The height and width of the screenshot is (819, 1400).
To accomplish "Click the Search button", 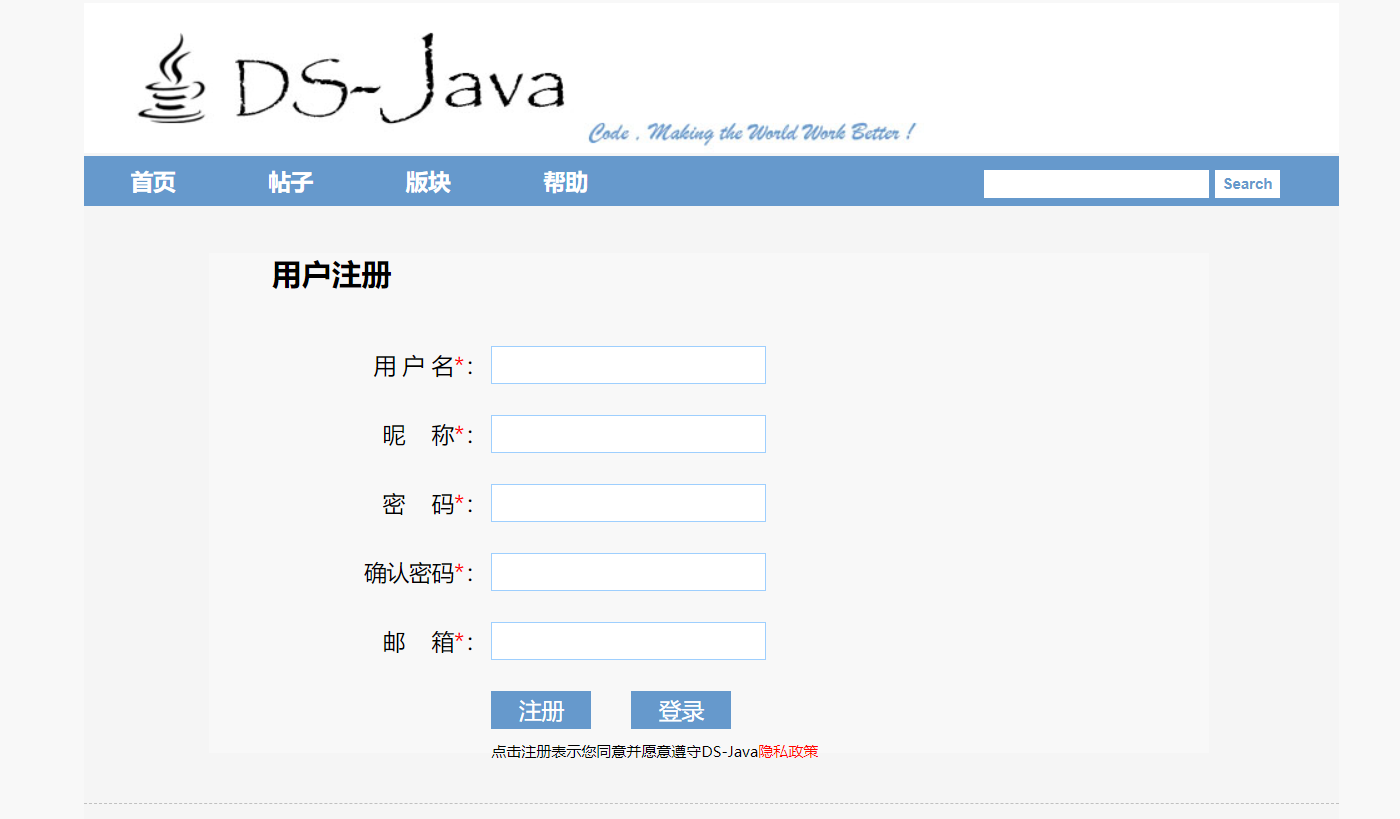I will pyautogui.click(x=1247, y=184).
